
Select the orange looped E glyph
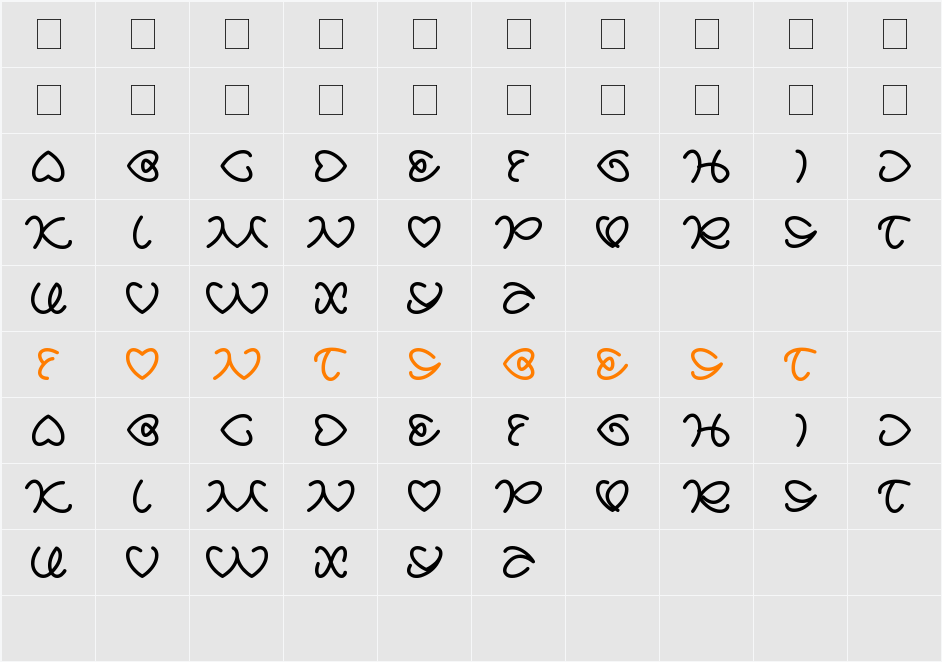[x=612, y=364]
